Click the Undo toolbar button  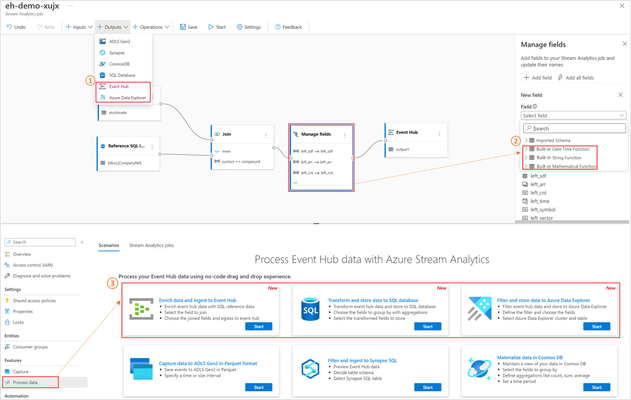[x=16, y=27]
